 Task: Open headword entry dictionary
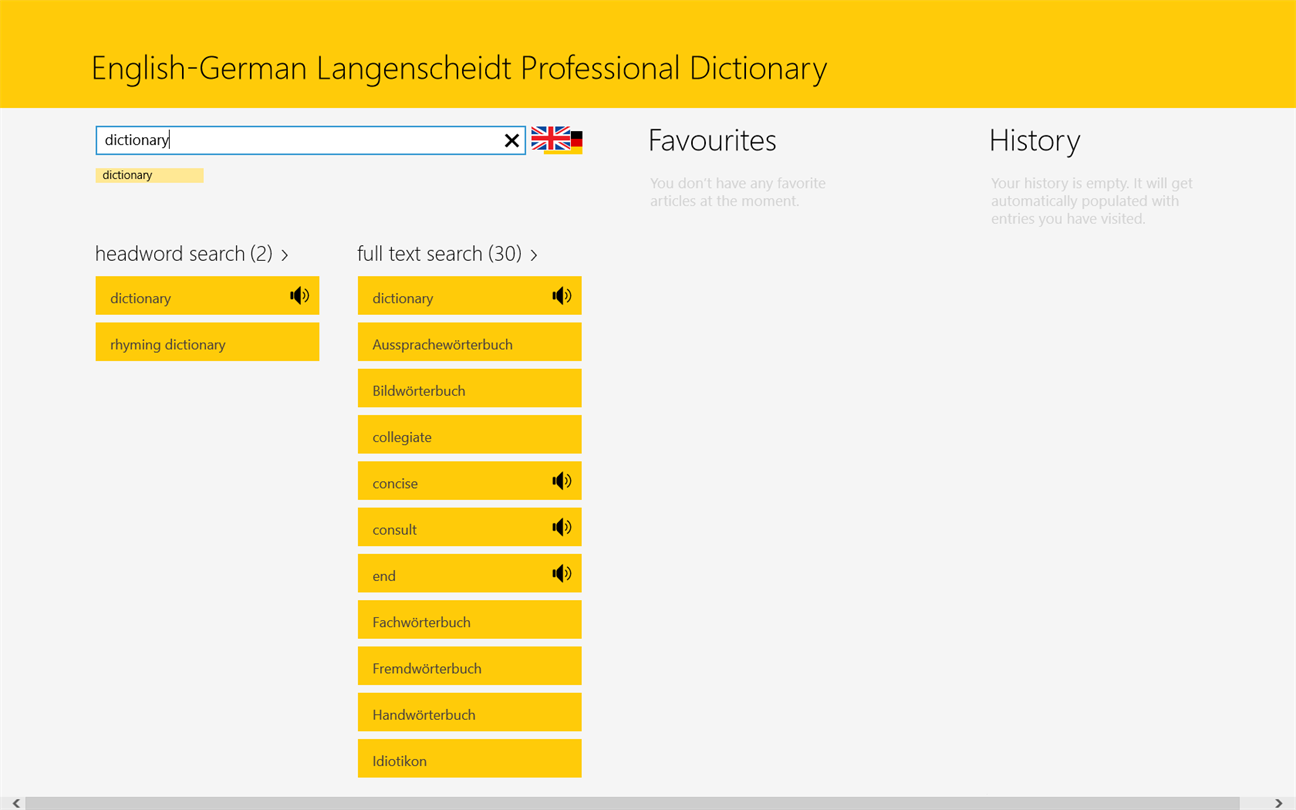207,296
